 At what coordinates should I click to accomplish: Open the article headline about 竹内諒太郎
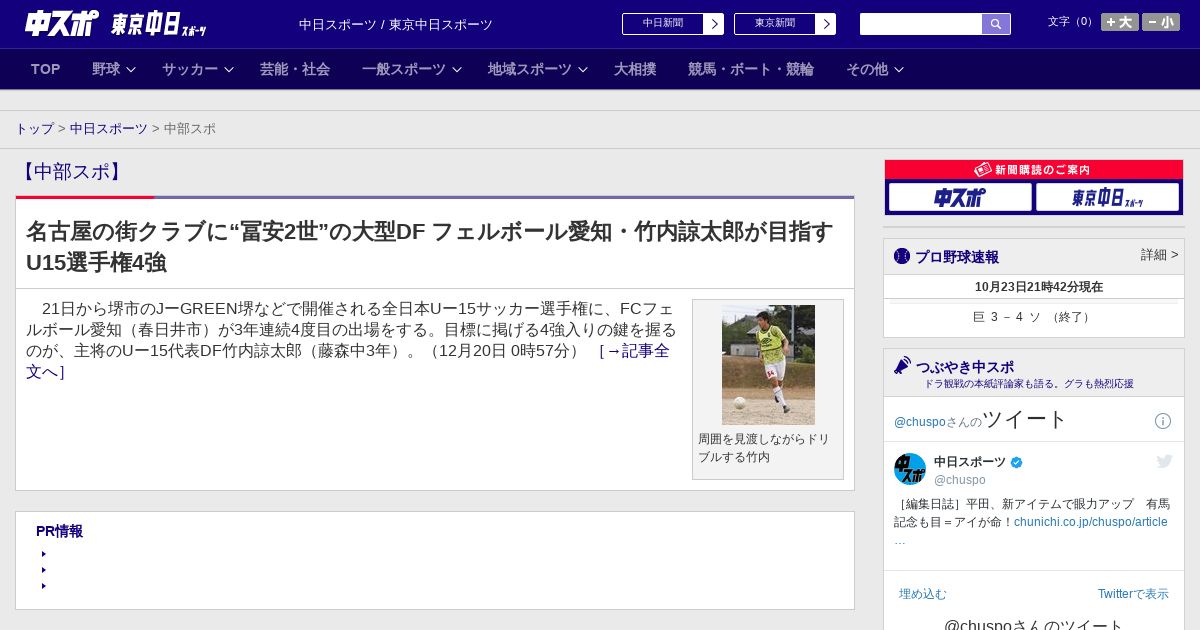(x=429, y=247)
